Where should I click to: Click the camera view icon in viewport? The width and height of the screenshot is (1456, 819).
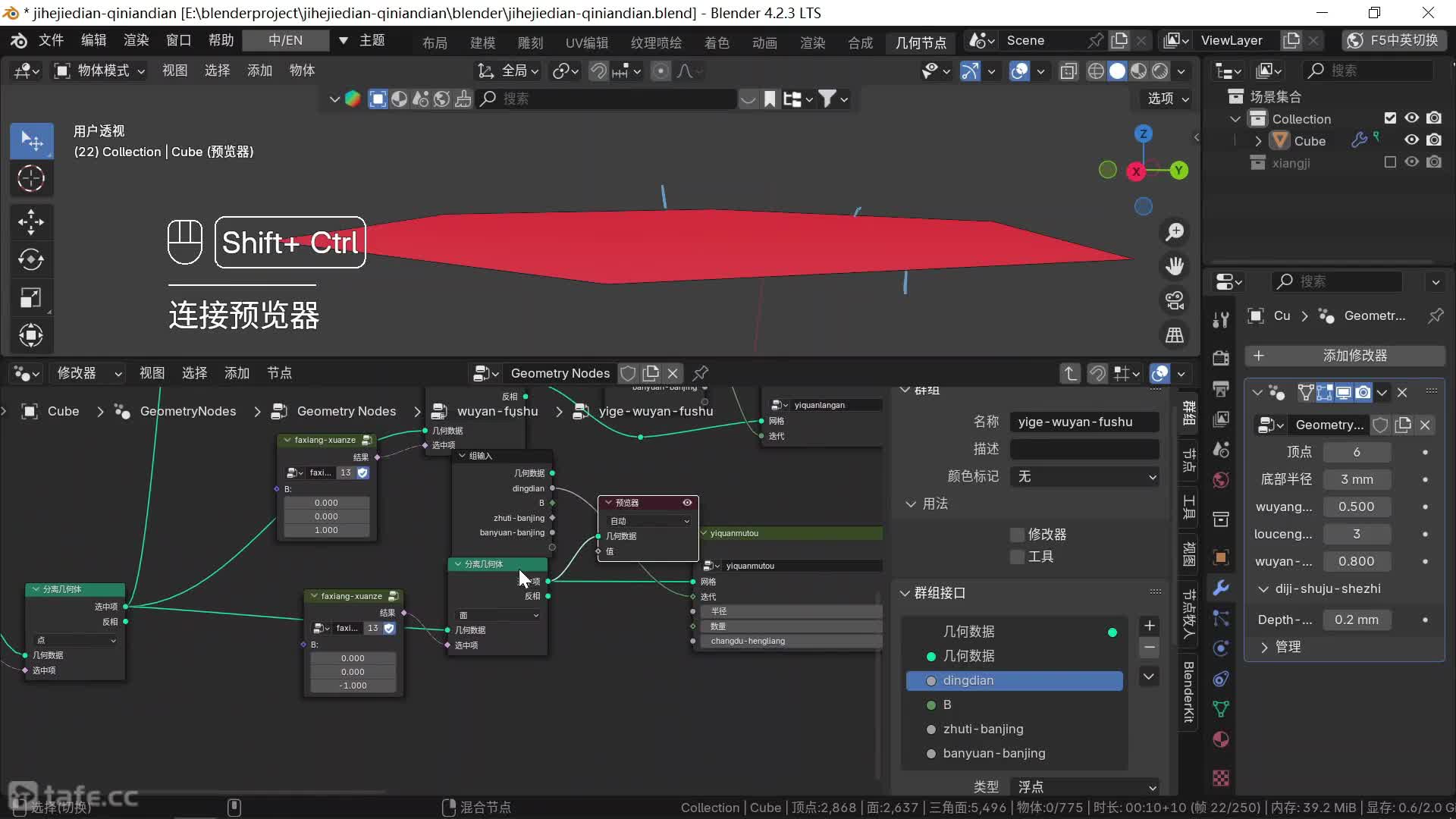coord(1175,301)
